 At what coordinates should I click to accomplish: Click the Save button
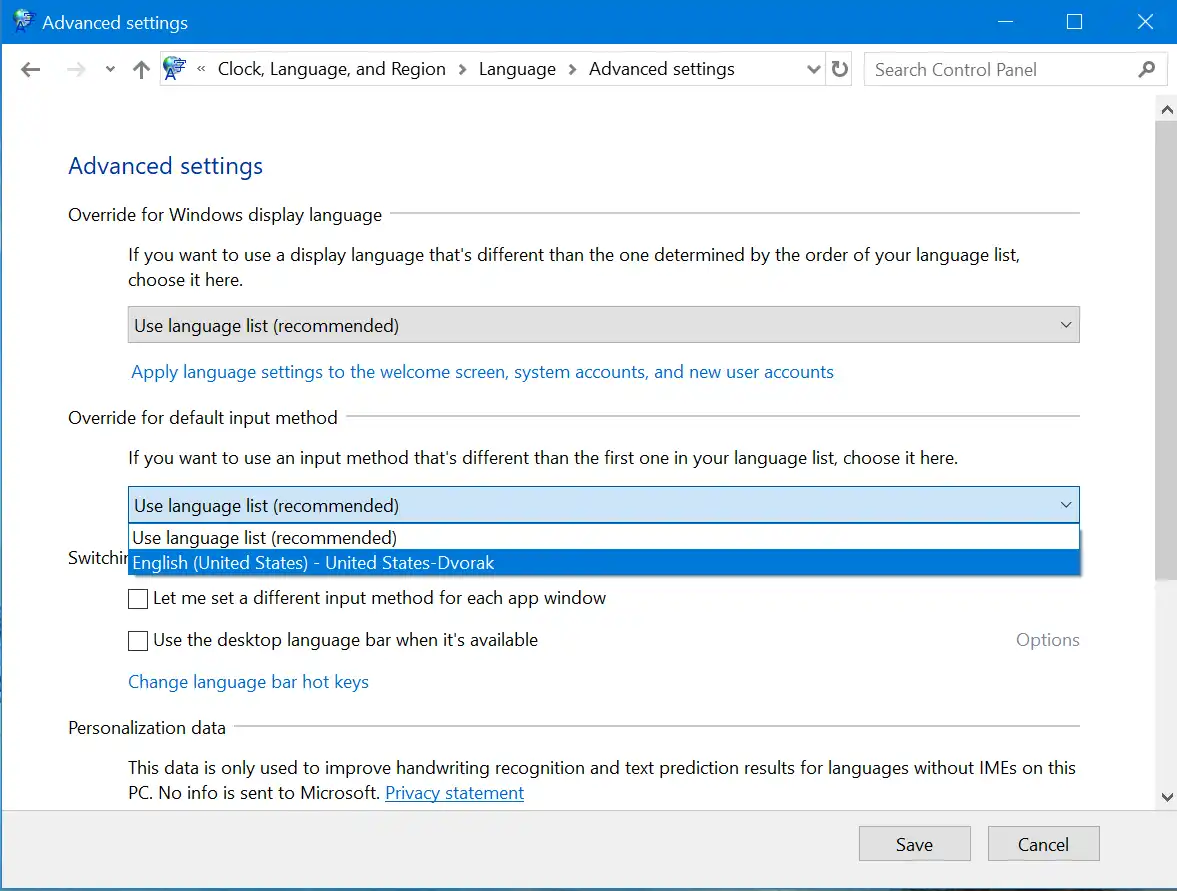(913, 843)
